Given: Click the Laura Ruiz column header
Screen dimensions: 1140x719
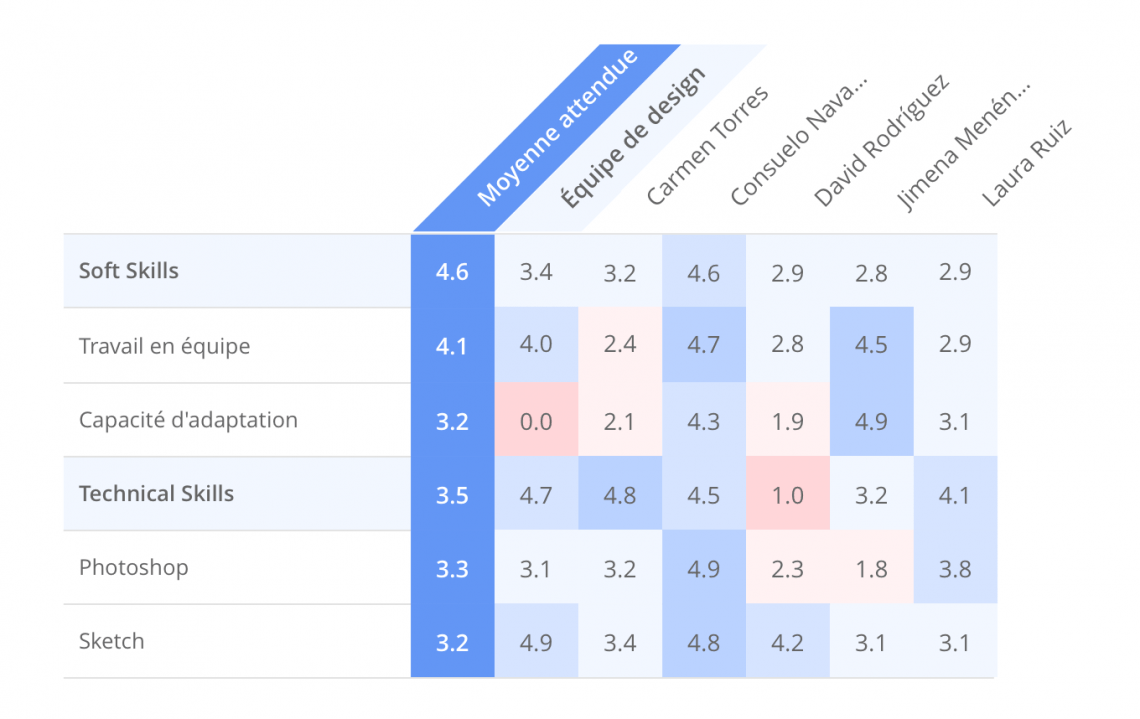Looking at the screenshot, I should (x=1027, y=163).
